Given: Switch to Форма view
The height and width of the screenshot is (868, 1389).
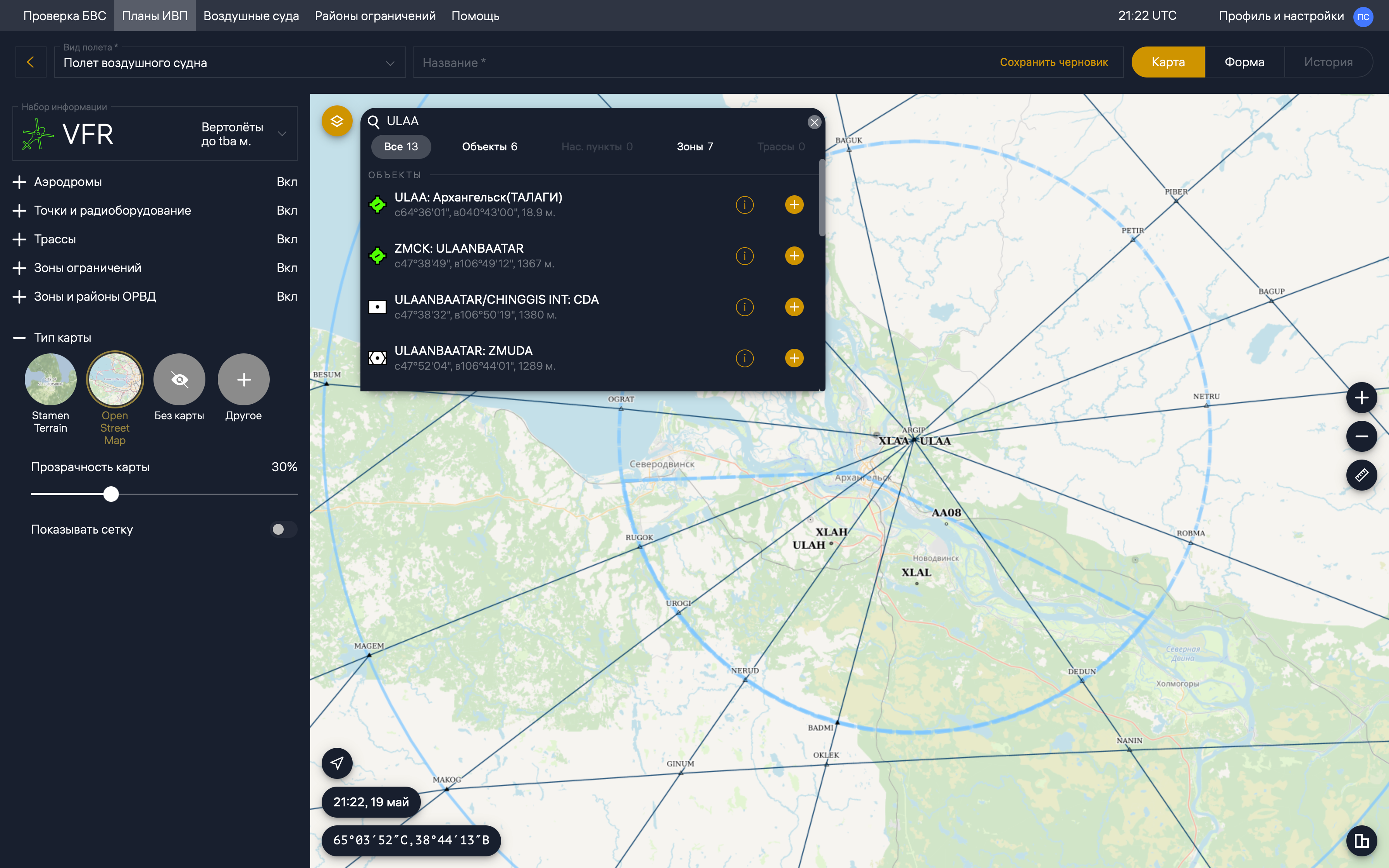Looking at the screenshot, I should coord(1244,62).
